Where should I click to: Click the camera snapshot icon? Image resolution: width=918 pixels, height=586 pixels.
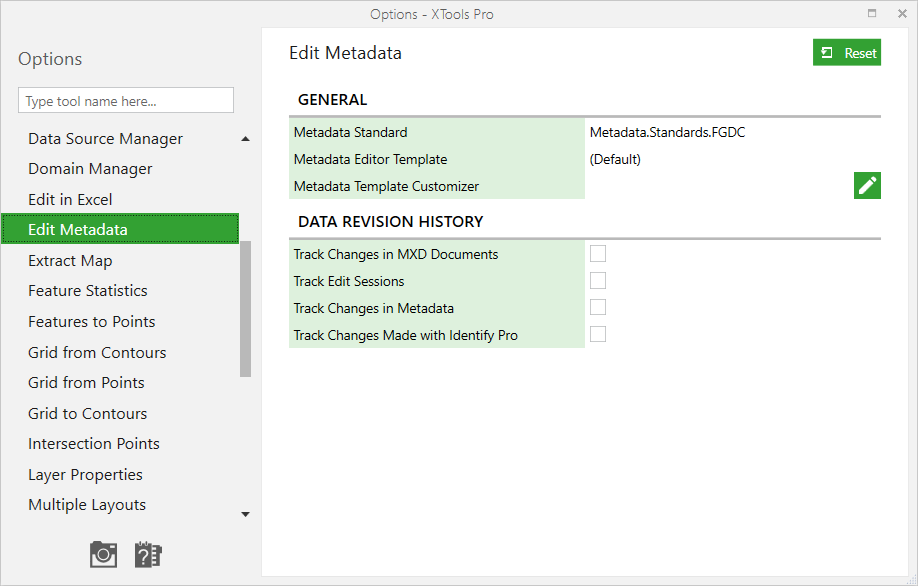coord(104,554)
